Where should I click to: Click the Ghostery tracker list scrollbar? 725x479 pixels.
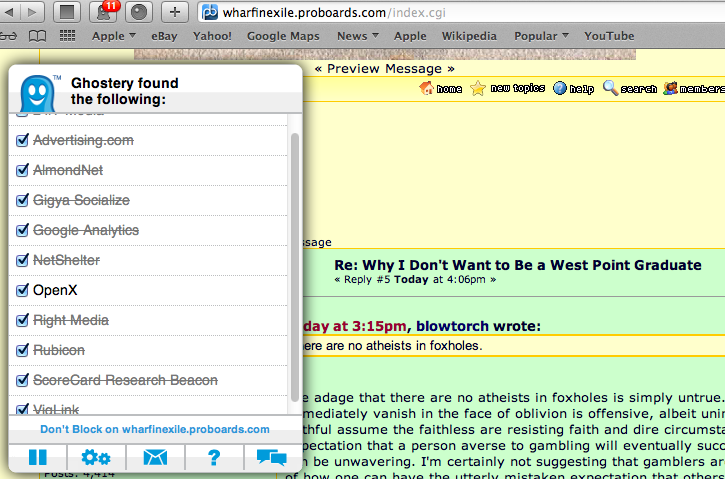click(x=294, y=260)
